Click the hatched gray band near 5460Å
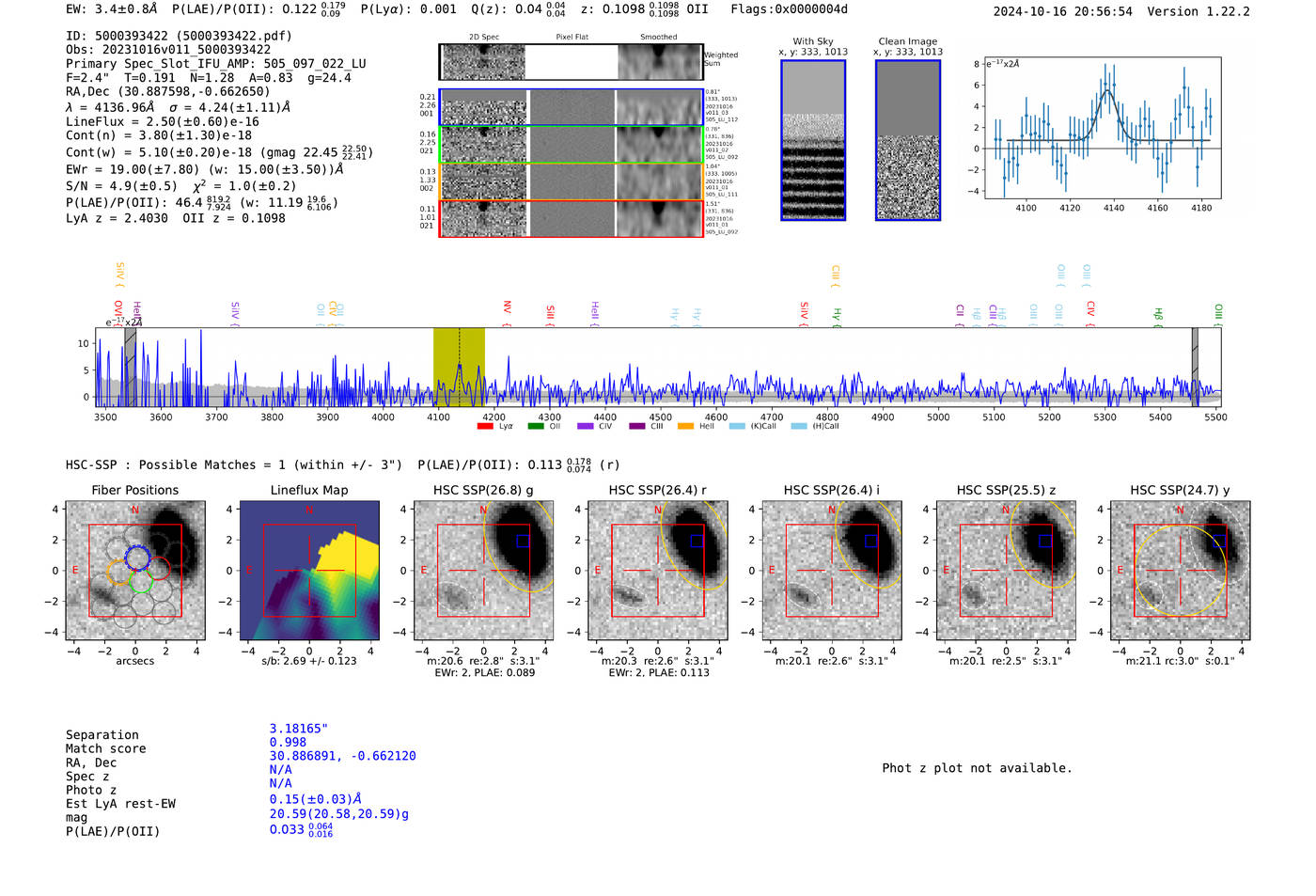The height and width of the screenshot is (896, 1316). 1195,367
